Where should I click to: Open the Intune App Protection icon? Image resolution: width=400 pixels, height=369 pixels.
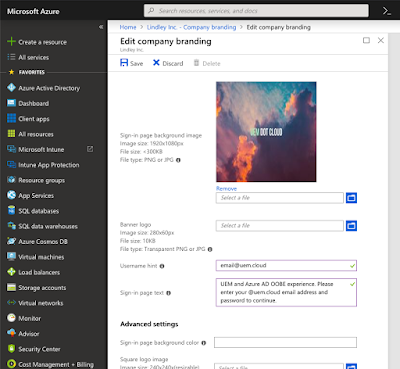coord(11,164)
